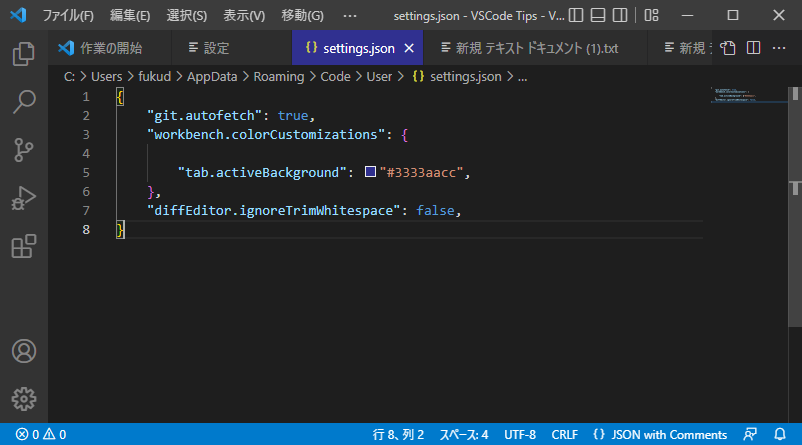This screenshot has width=802, height=445.
Task: Click 行 8、列 2 cursor position
Action: 398,435
